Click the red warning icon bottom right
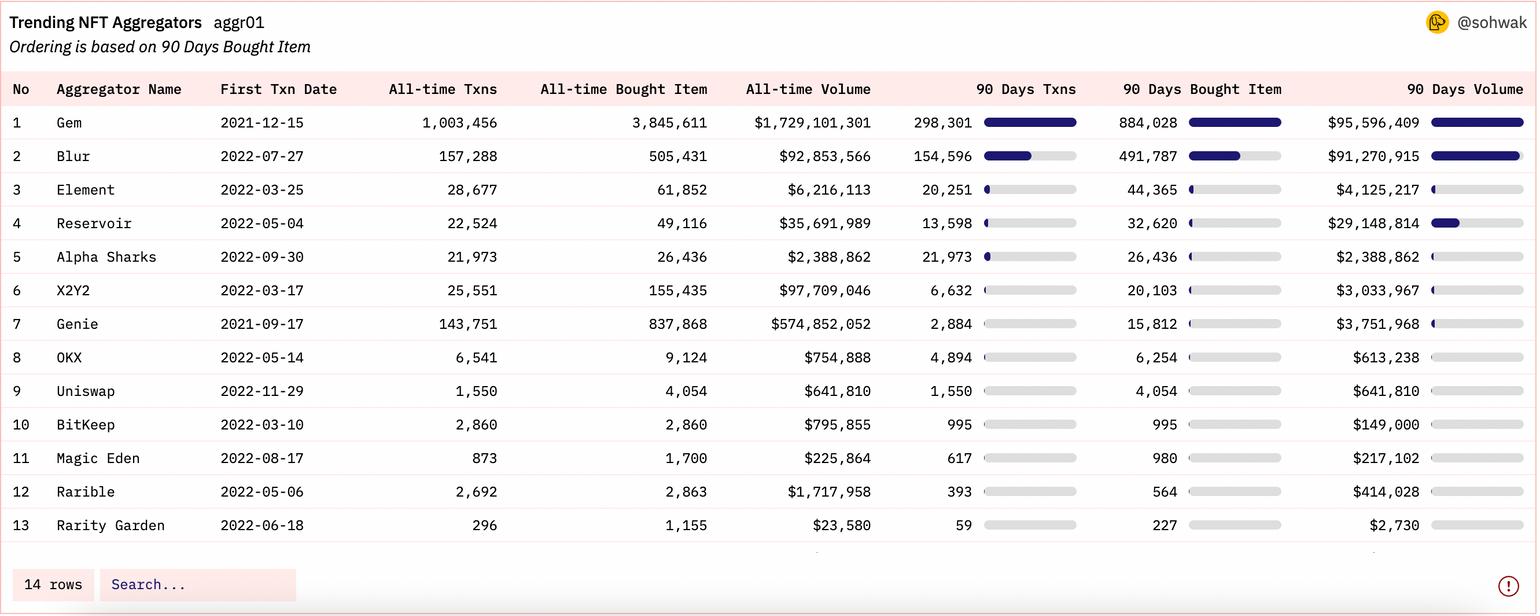 tap(1508, 586)
